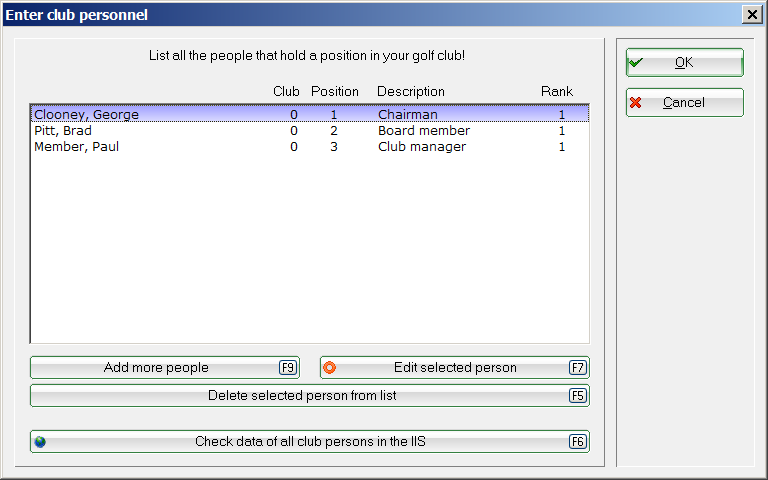
Task: Click the Club manager description entry
Action: point(422,147)
